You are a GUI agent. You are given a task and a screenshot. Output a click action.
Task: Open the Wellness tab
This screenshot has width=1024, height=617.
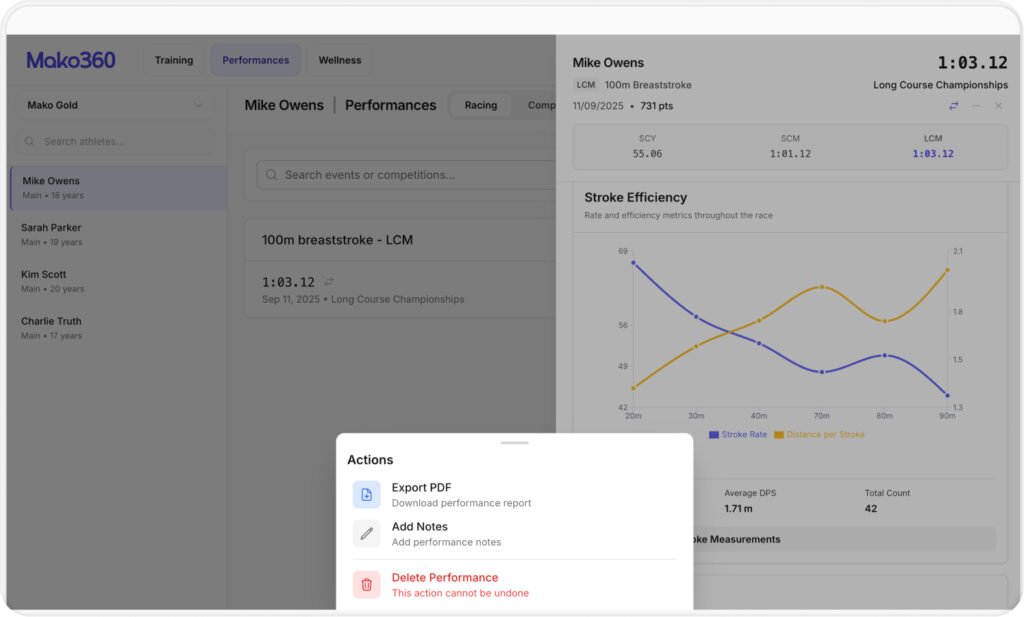coord(340,60)
